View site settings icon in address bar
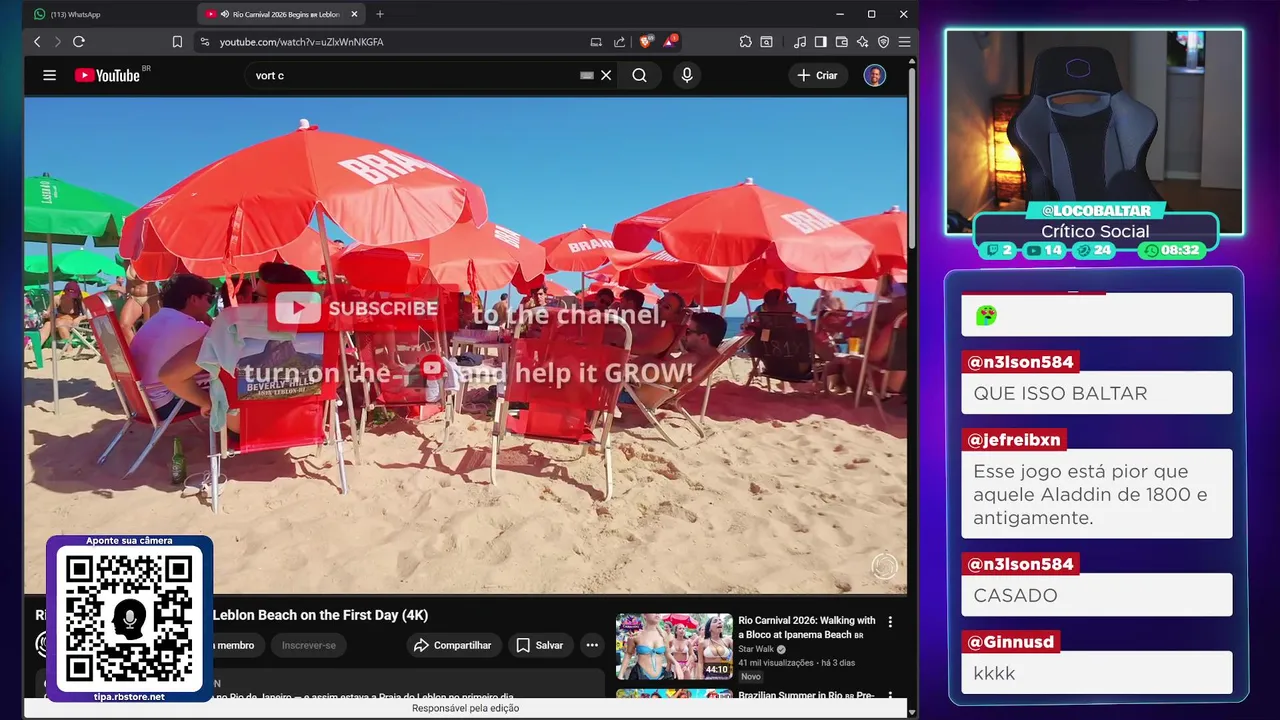This screenshot has width=1280, height=720. [205, 42]
